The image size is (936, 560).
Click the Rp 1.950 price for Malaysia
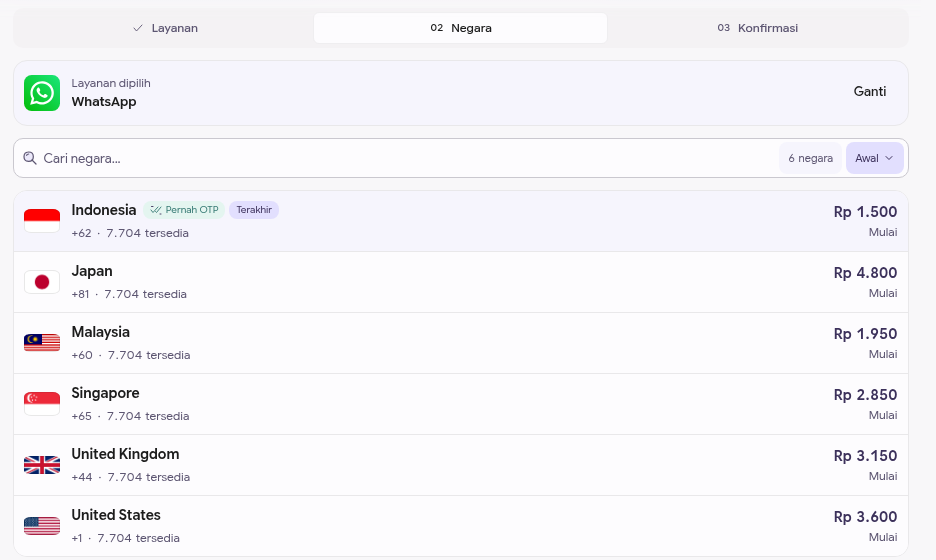click(865, 334)
